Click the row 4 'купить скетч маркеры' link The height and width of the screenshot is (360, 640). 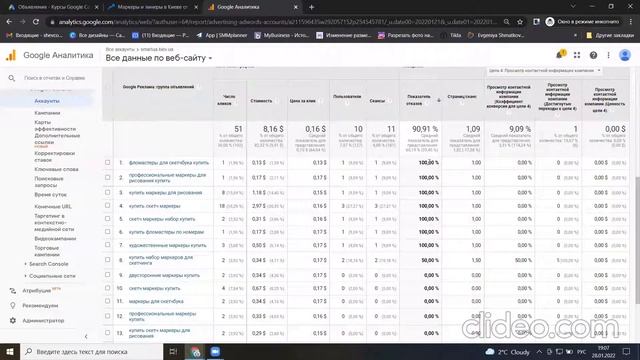point(154,206)
